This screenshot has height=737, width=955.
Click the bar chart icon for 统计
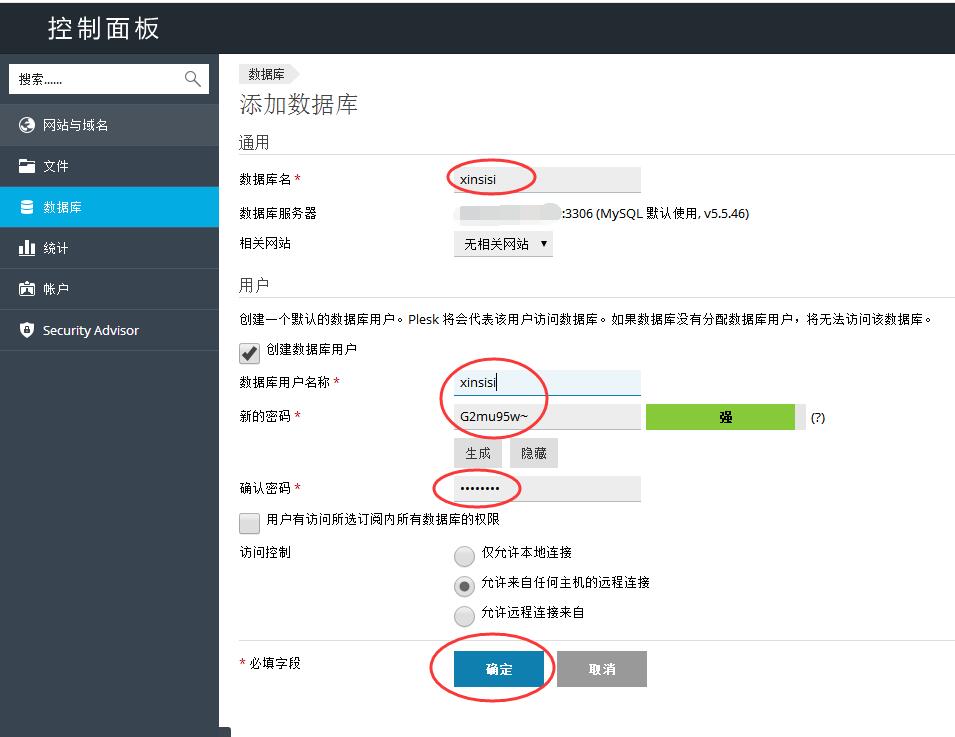pyautogui.click(x=27, y=247)
